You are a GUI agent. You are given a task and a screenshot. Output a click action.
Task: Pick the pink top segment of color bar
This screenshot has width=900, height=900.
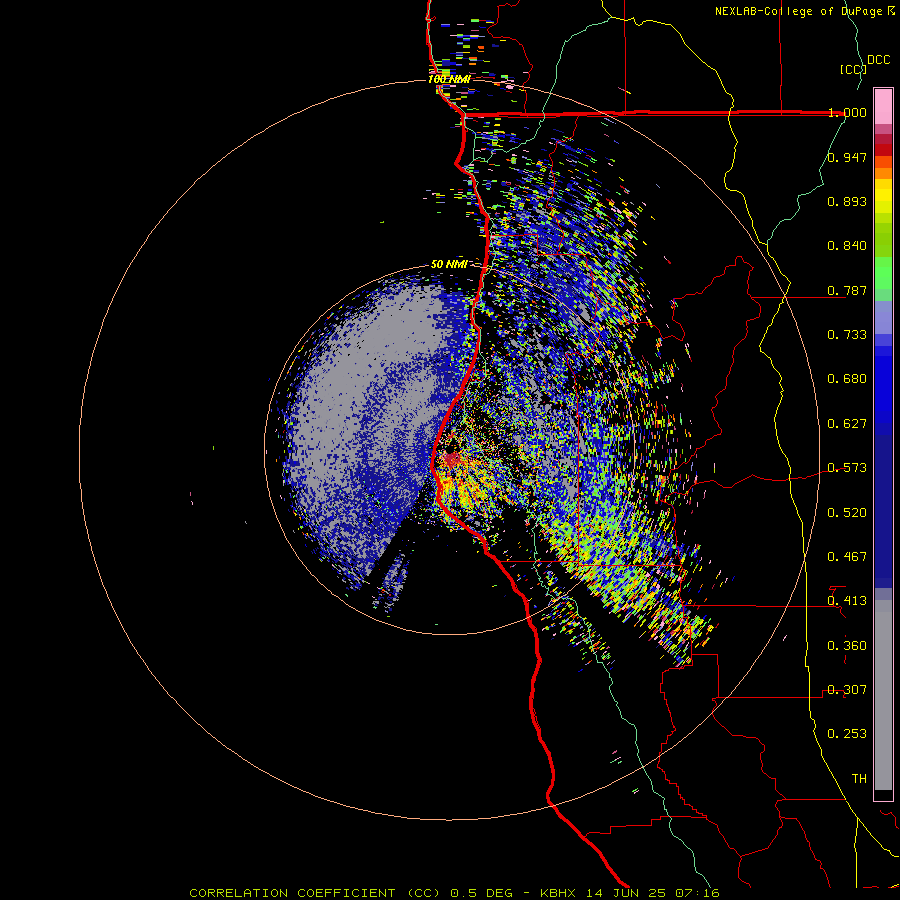point(883,106)
